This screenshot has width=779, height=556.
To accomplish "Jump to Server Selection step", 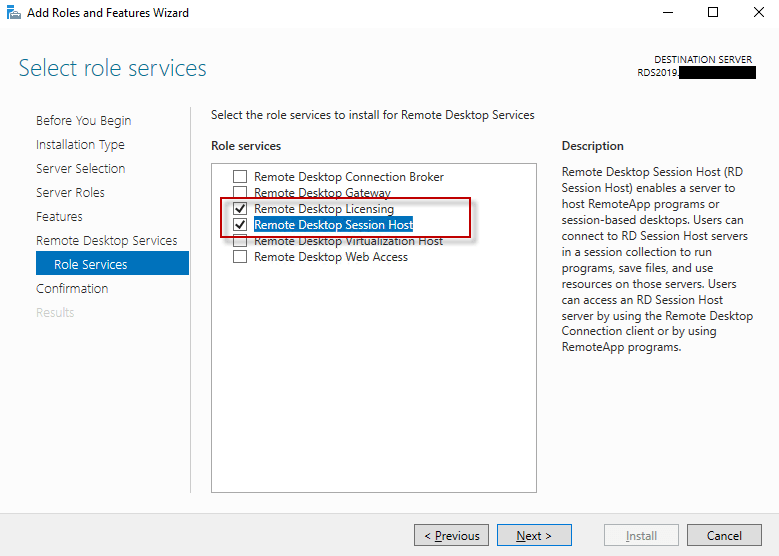I will 80,168.
